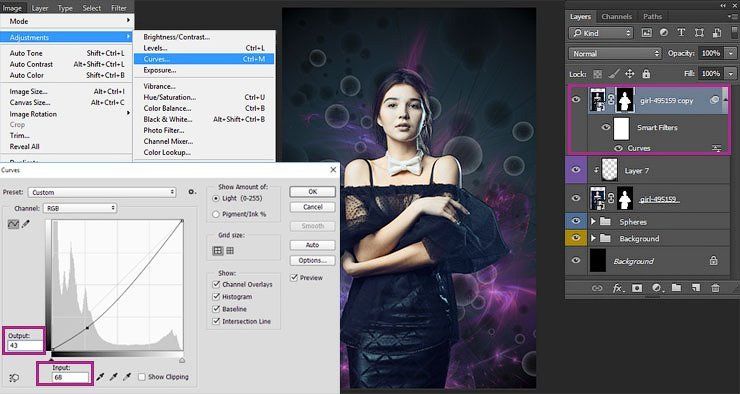Click Cancel in the Curves dialog
This screenshot has height=394, width=740.
point(312,207)
